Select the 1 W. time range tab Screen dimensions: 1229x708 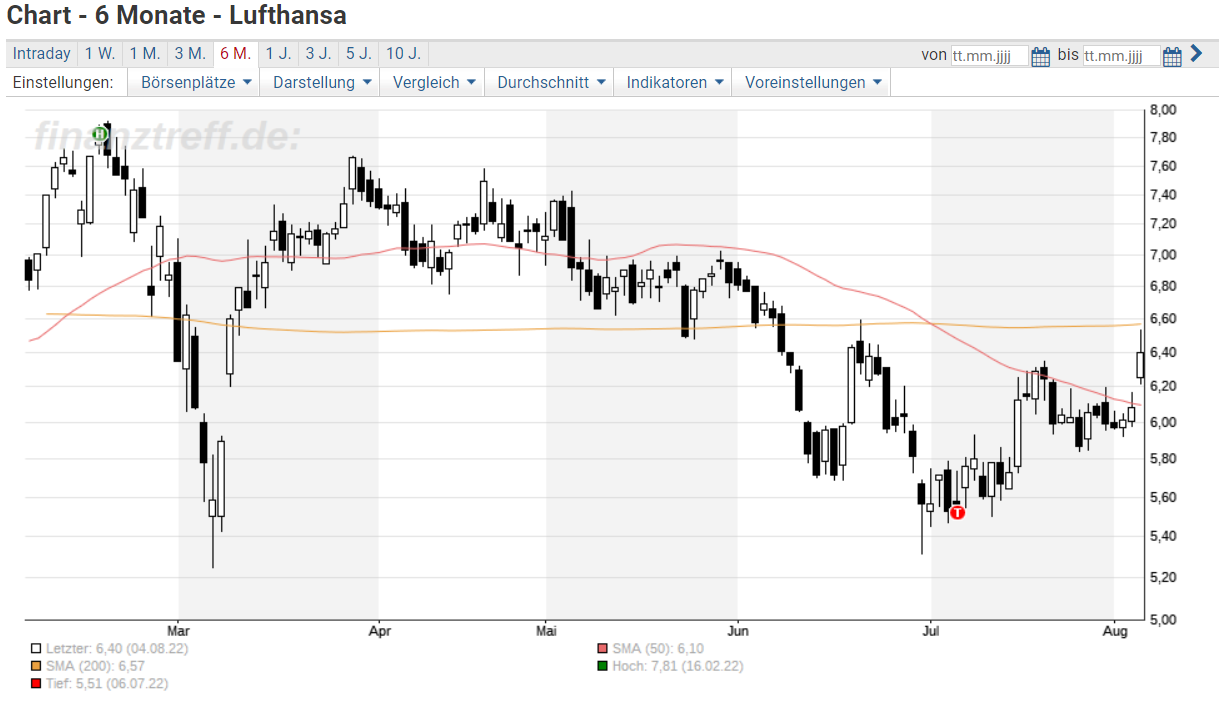(100, 54)
